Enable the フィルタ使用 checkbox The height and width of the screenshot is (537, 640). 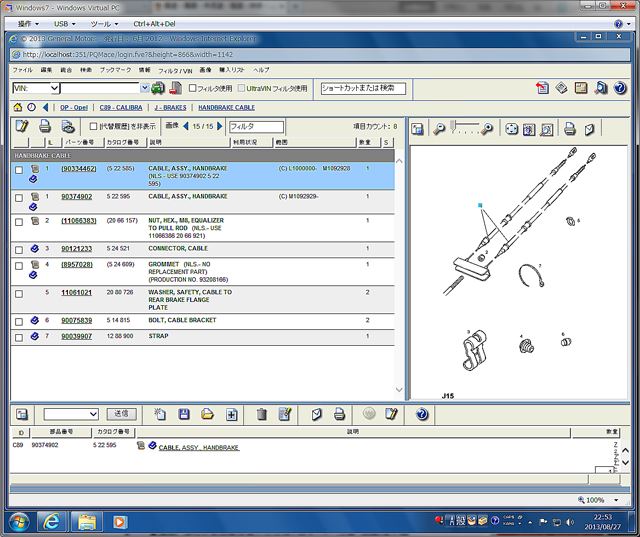click(193, 88)
